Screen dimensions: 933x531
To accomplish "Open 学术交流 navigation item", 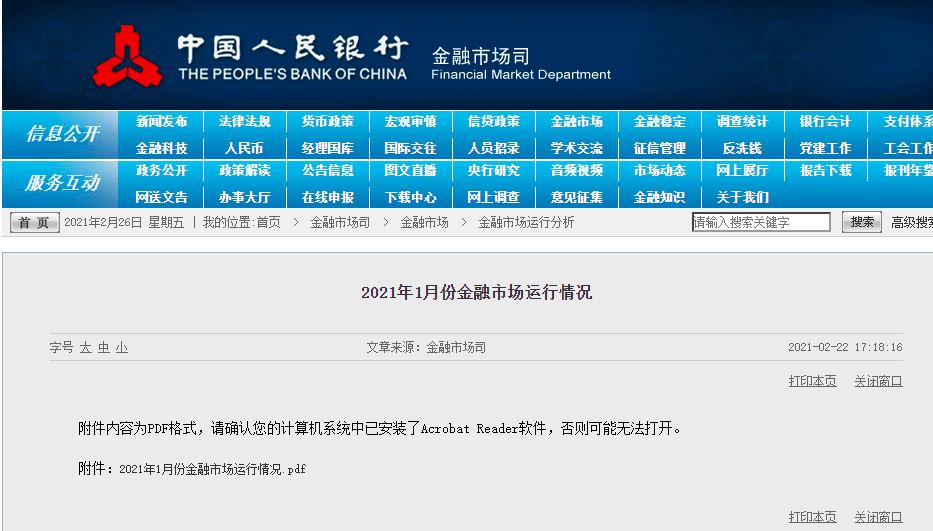I will click(577, 148).
